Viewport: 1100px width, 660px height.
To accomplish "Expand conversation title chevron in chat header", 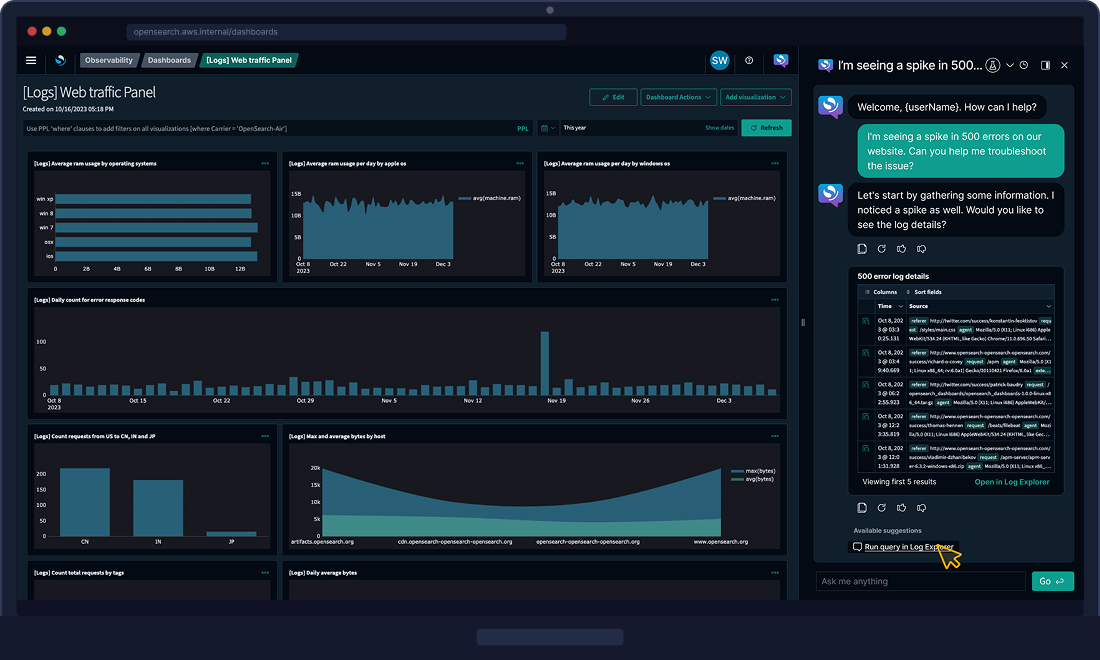I will pos(1010,65).
